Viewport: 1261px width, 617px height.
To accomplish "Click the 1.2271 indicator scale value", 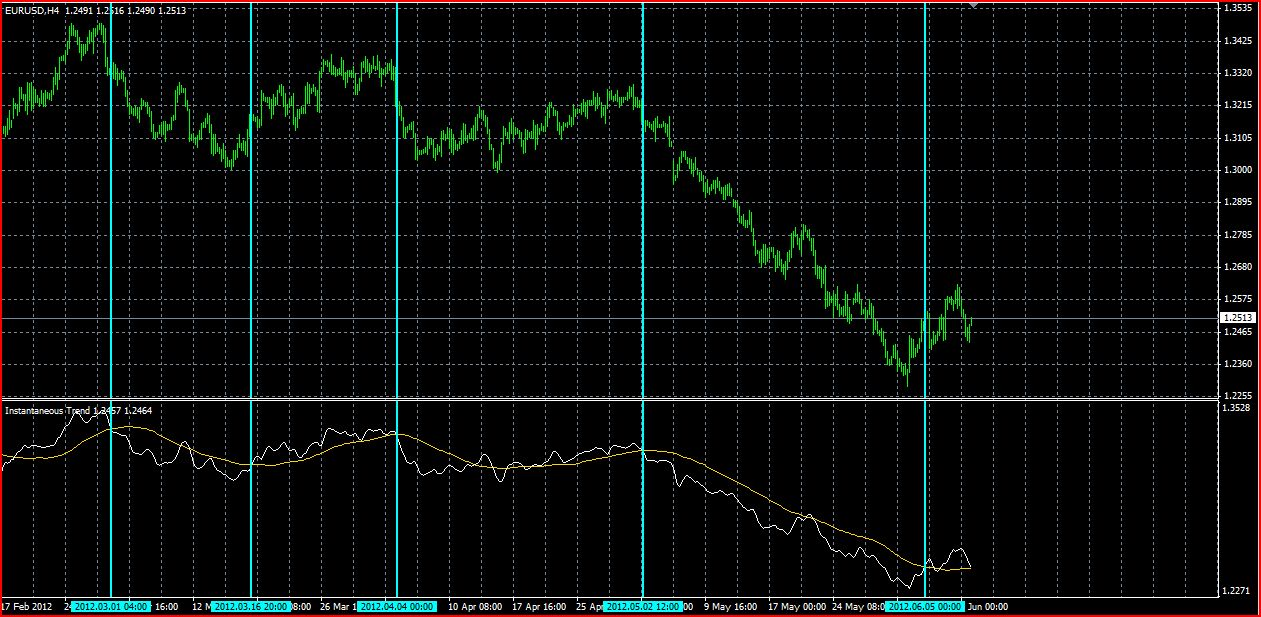I will coord(1238,590).
